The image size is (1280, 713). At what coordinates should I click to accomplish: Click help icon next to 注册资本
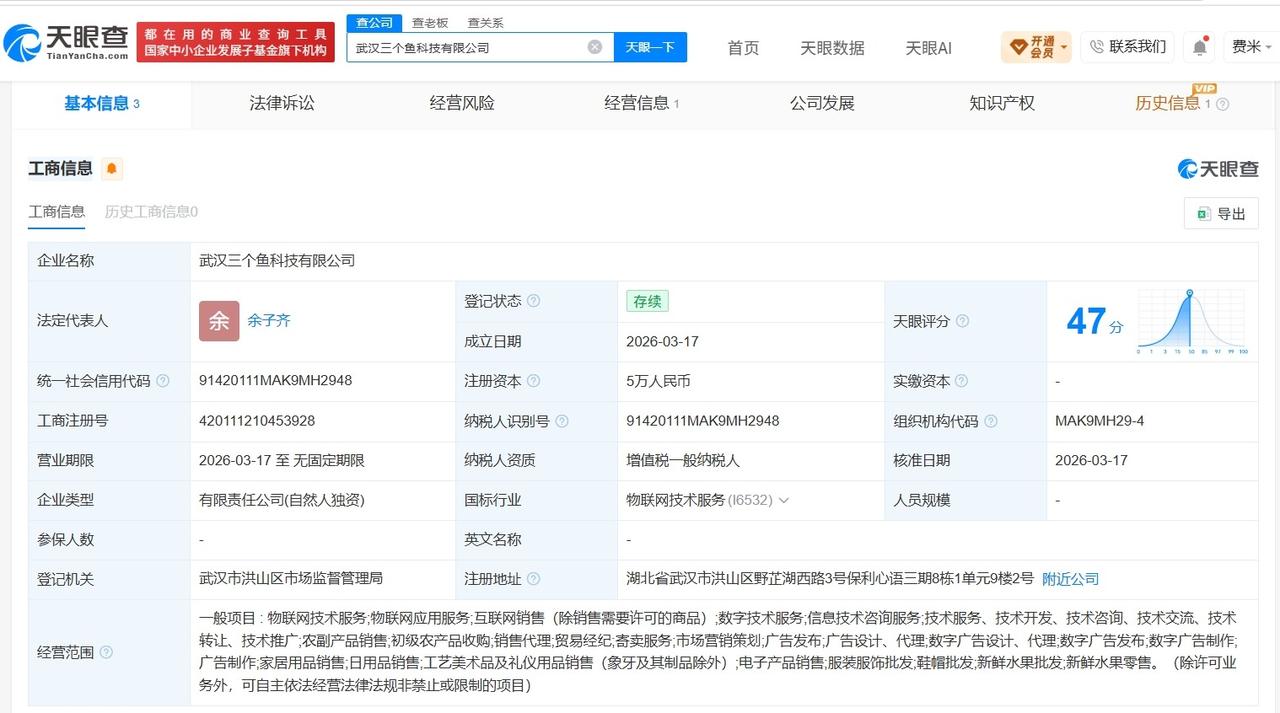tap(534, 381)
